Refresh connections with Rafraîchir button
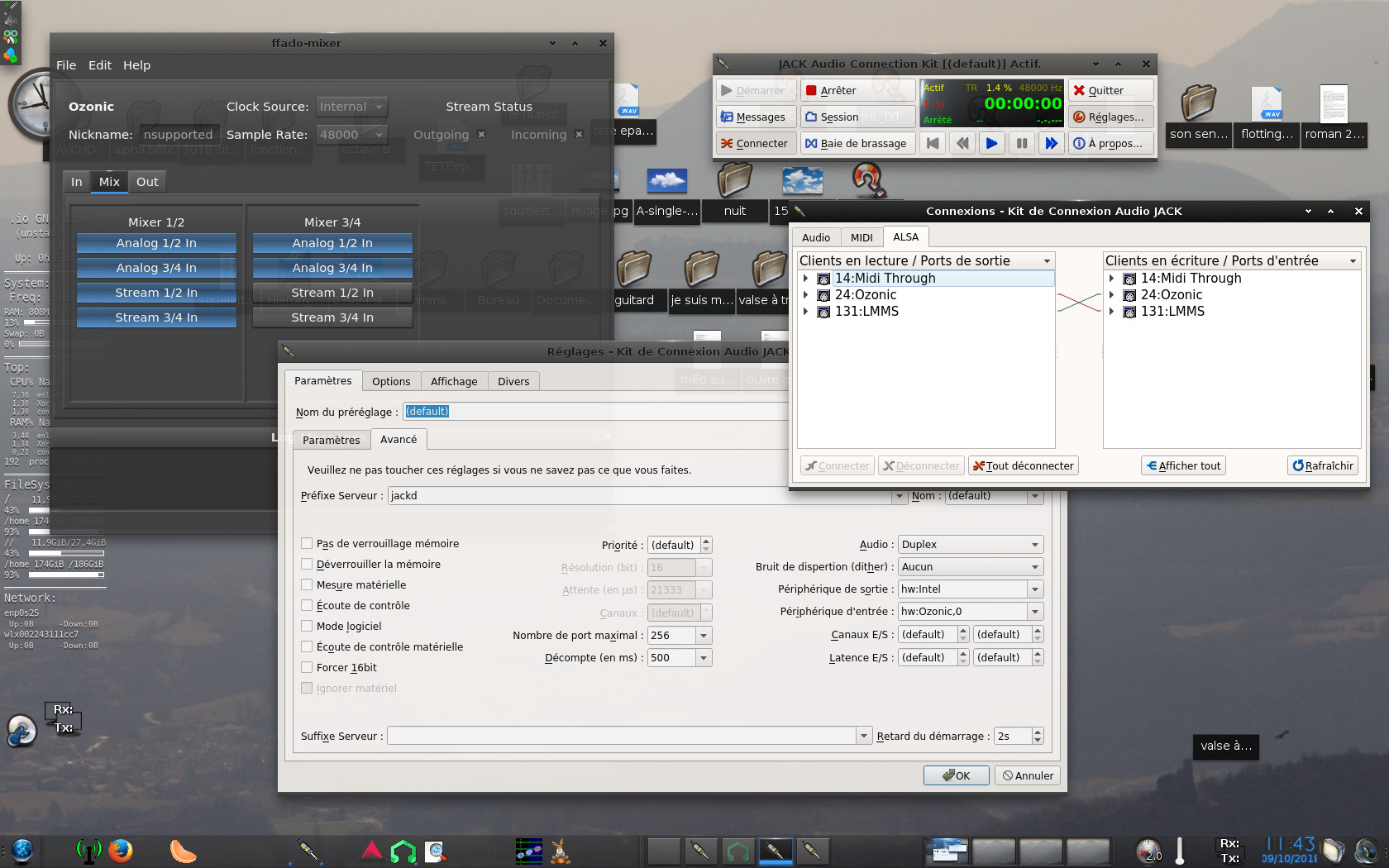Viewport: 1389px width, 868px height. [x=1323, y=465]
